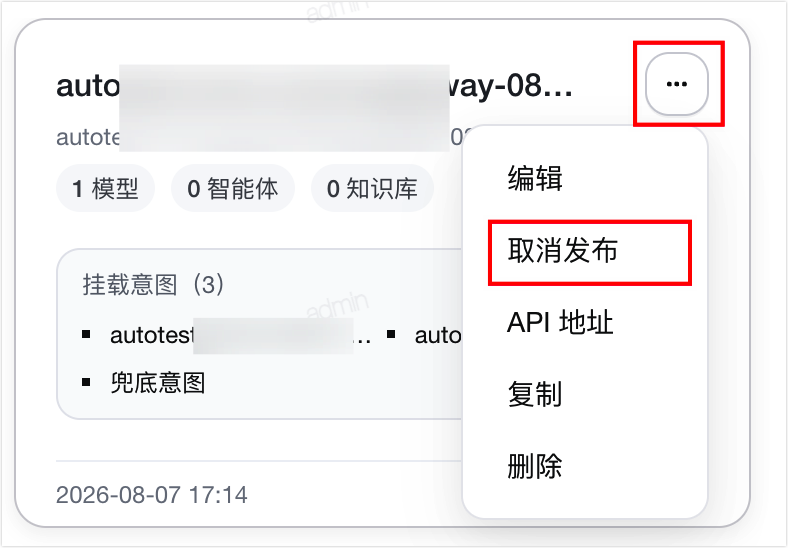
Task: Click the 0 智能体 tag
Action: click(233, 189)
